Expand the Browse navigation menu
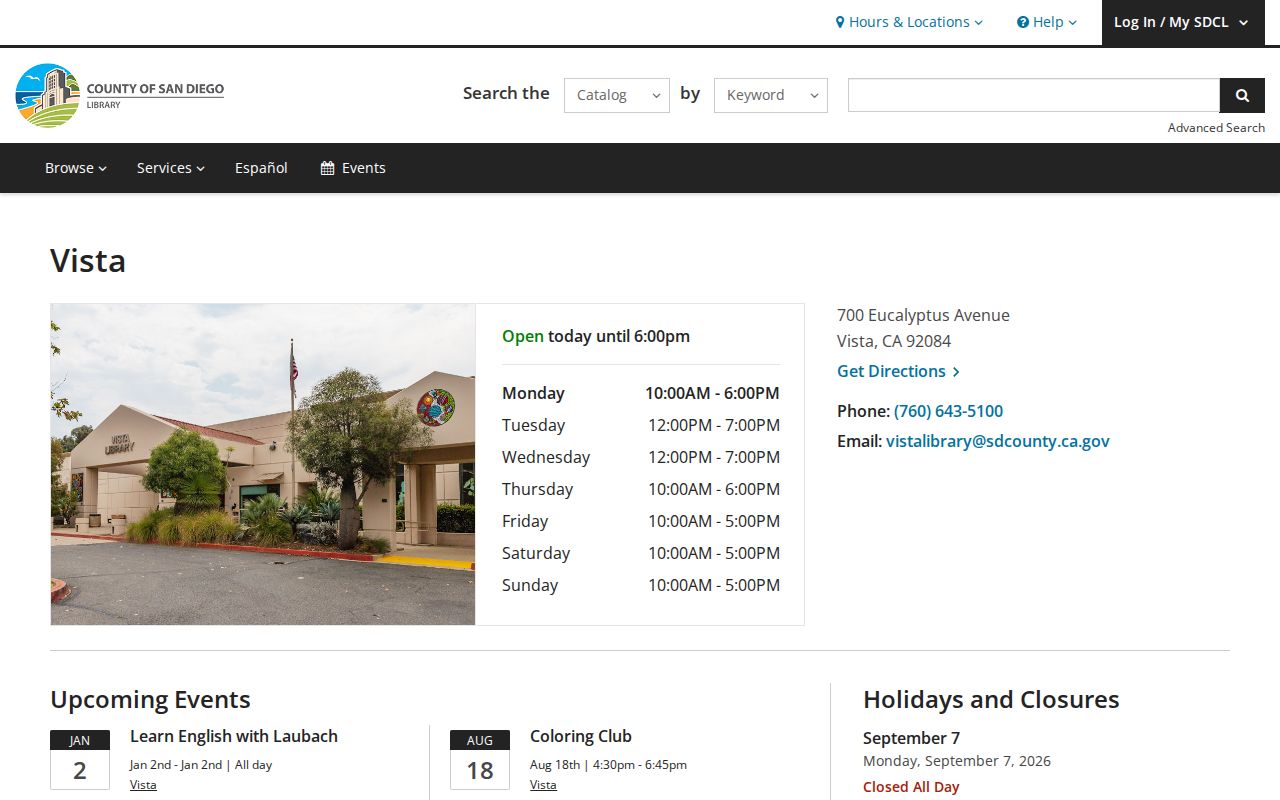 [x=76, y=168]
